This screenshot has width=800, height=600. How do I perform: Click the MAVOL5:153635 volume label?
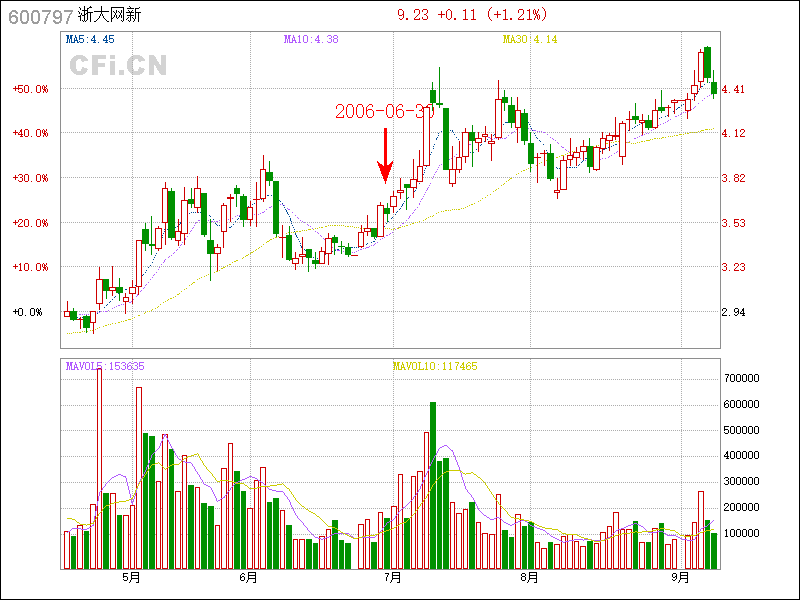click(x=105, y=366)
